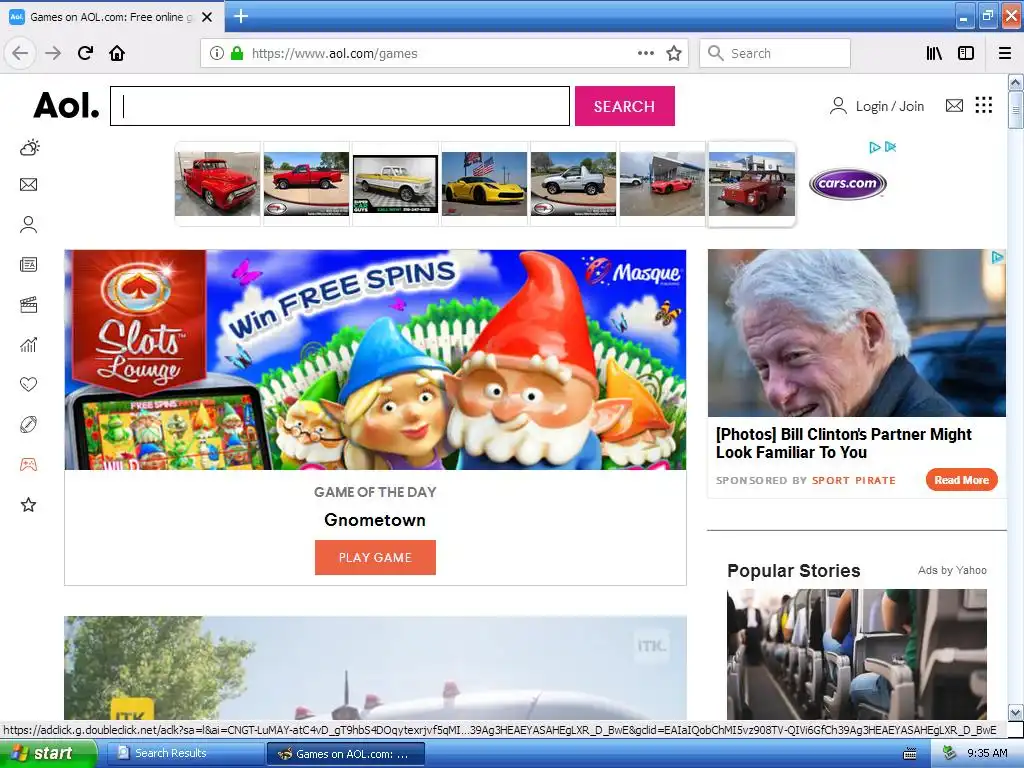Viewport: 1024px width, 768px height.
Task: Open the Windows start button
Action: (x=48, y=753)
